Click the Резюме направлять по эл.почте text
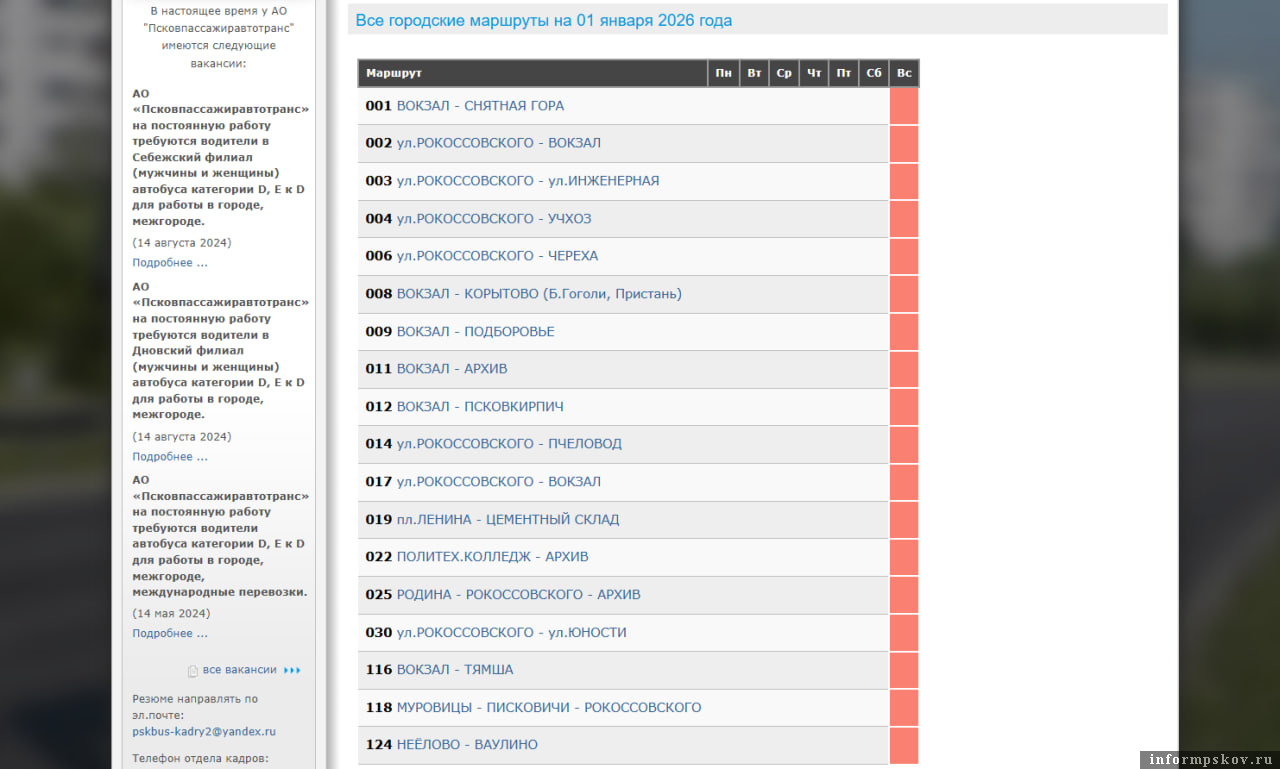Image resolution: width=1280 pixels, height=769 pixels. click(x=195, y=707)
